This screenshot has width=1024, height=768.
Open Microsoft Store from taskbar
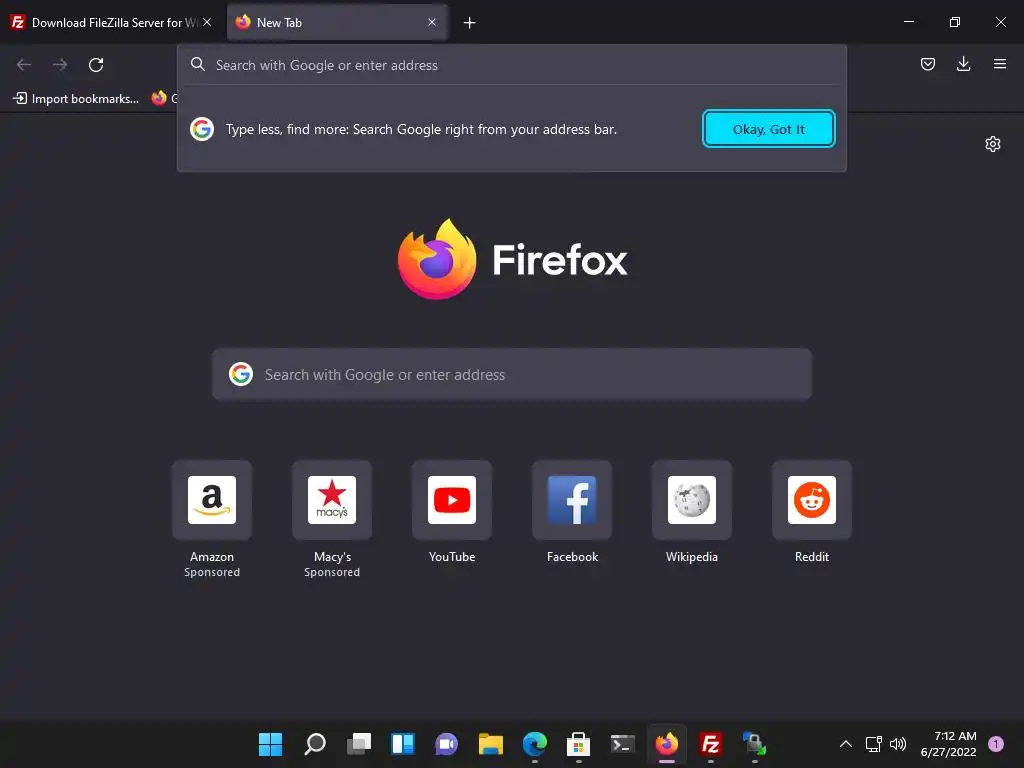click(x=578, y=744)
